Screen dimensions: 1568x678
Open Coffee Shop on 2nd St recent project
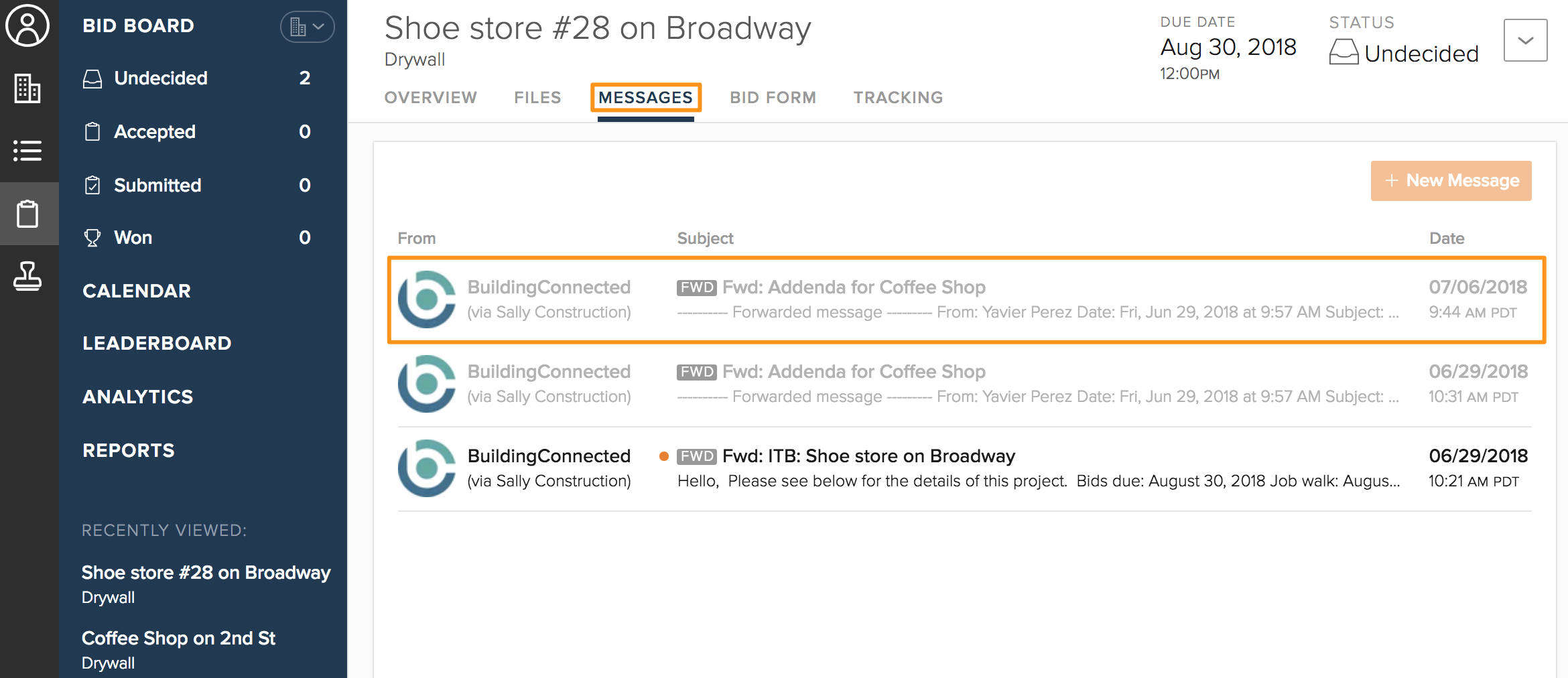click(178, 638)
